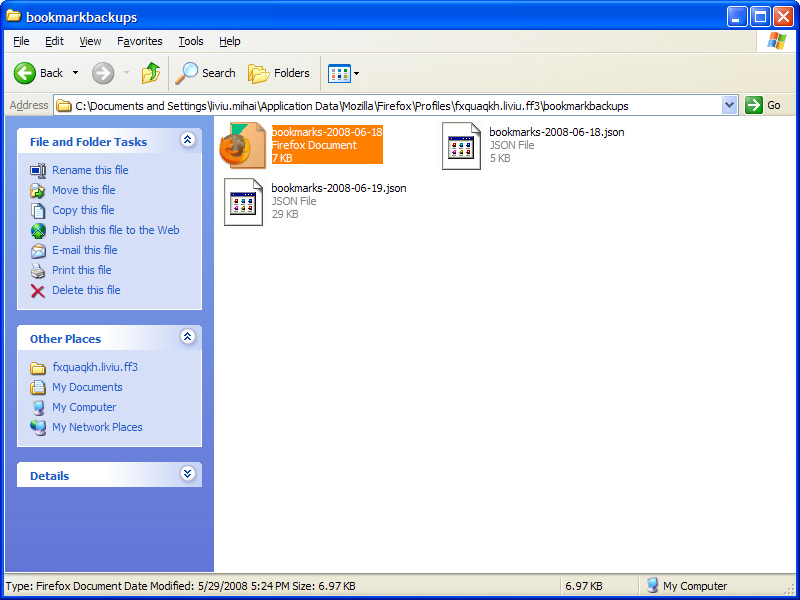The width and height of the screenshot is (800, 600).
Task: Click 6.97 KB size in status bar
Action: (x=584, y=586)
